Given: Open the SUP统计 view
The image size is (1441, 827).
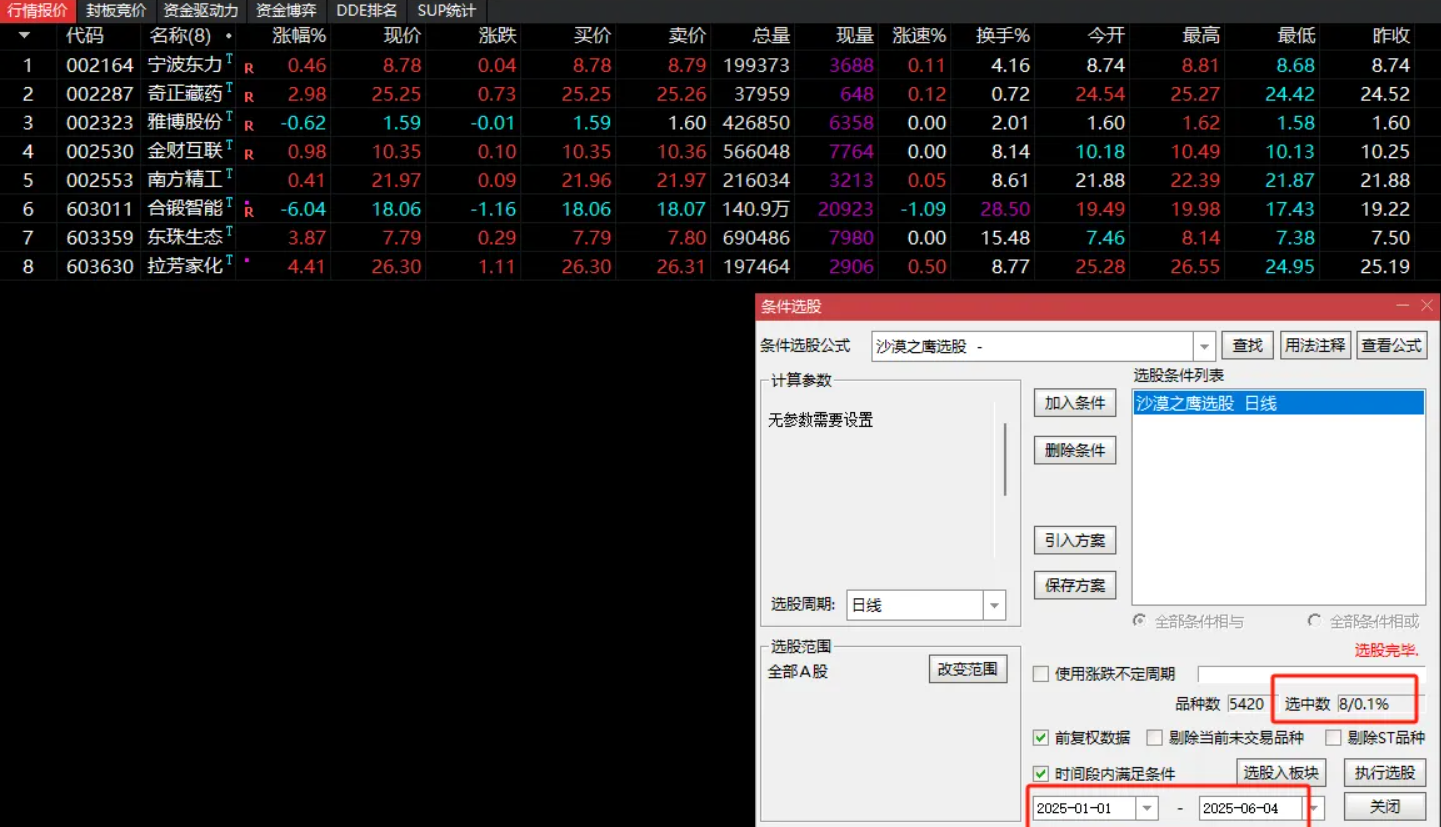Looking at the screenshot, I should (446, 11).
